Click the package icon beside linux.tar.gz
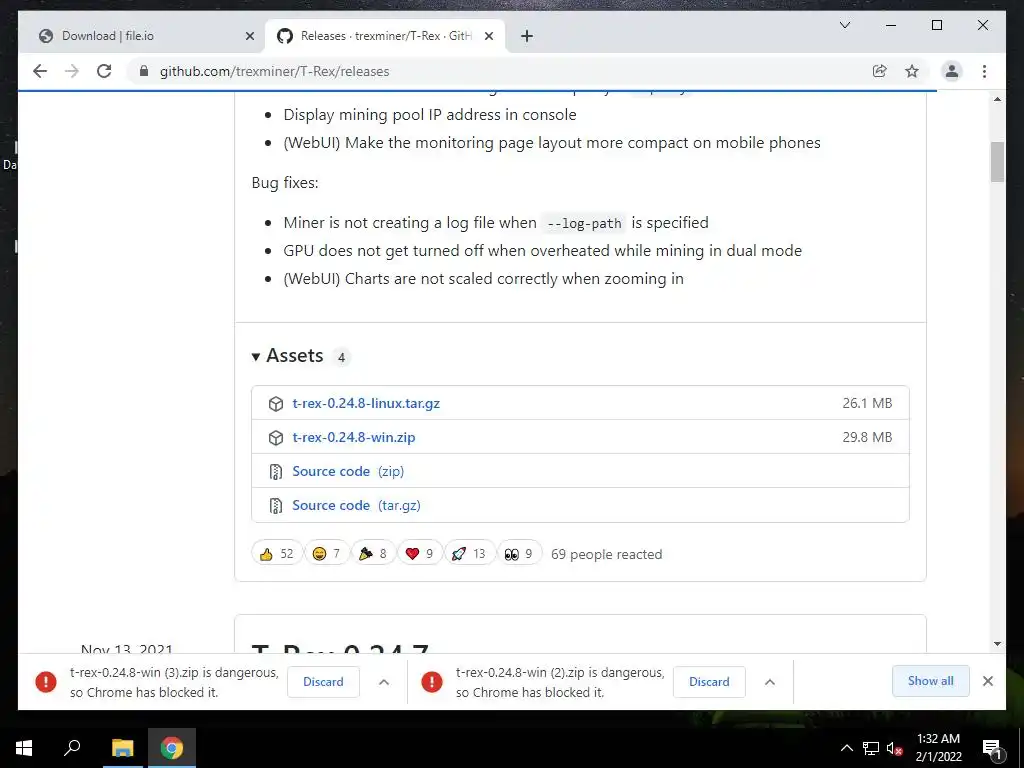This screenshot has width=1024, height=768. point(276,404)
